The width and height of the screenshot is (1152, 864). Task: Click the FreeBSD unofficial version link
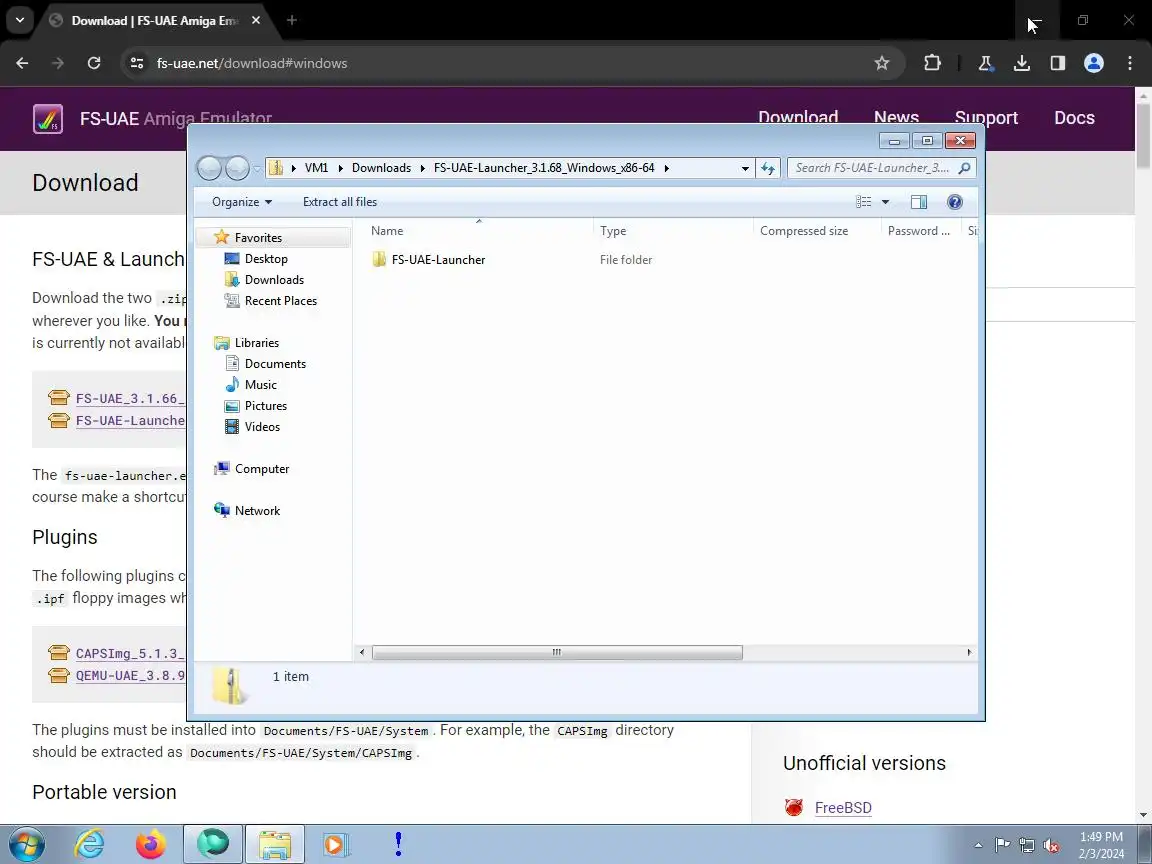843,808
